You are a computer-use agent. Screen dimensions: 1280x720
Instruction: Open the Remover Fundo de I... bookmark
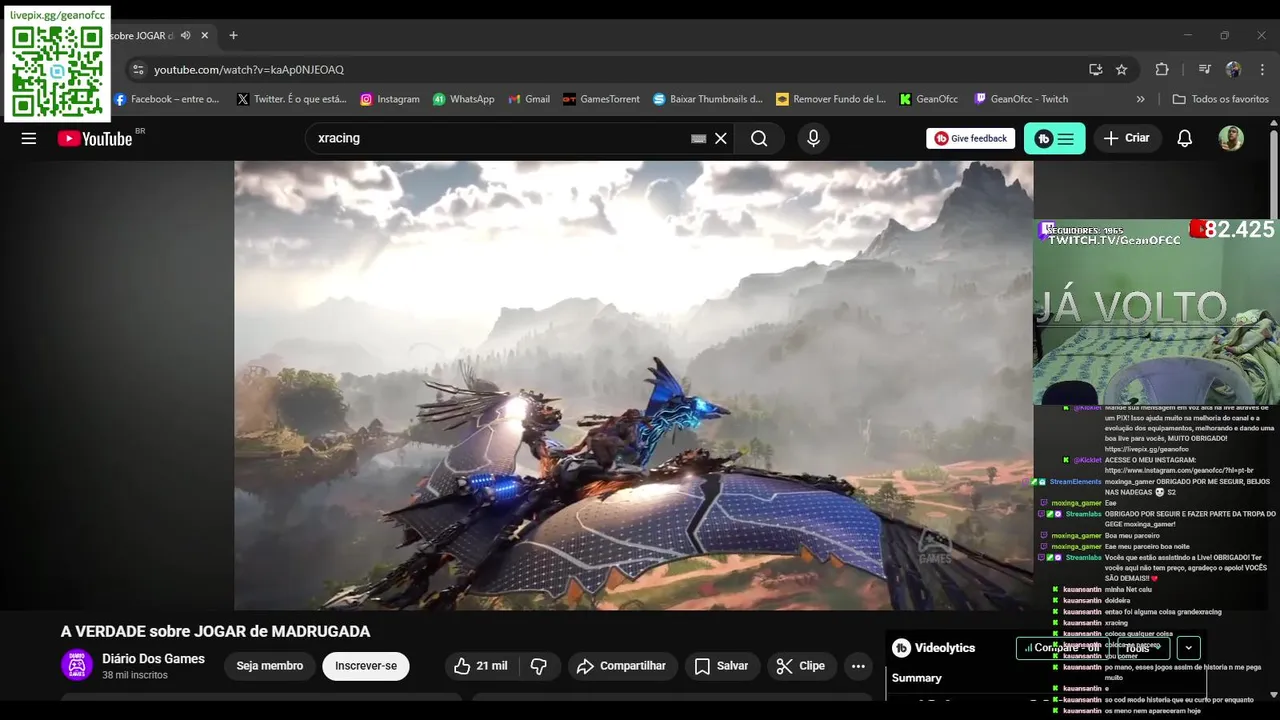(831, 99)
